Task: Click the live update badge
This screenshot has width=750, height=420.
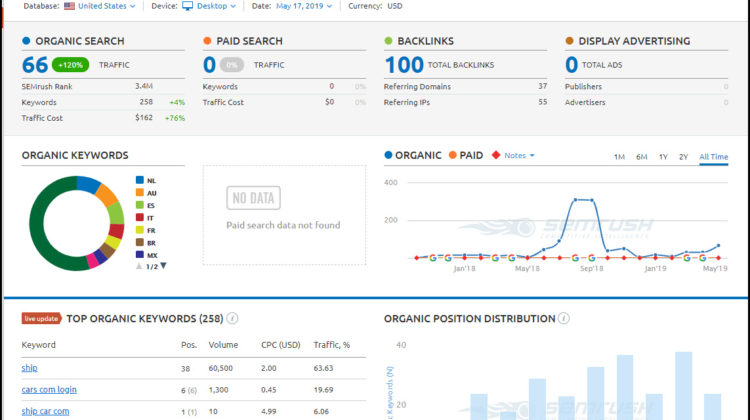Action: tap(42, 319)
